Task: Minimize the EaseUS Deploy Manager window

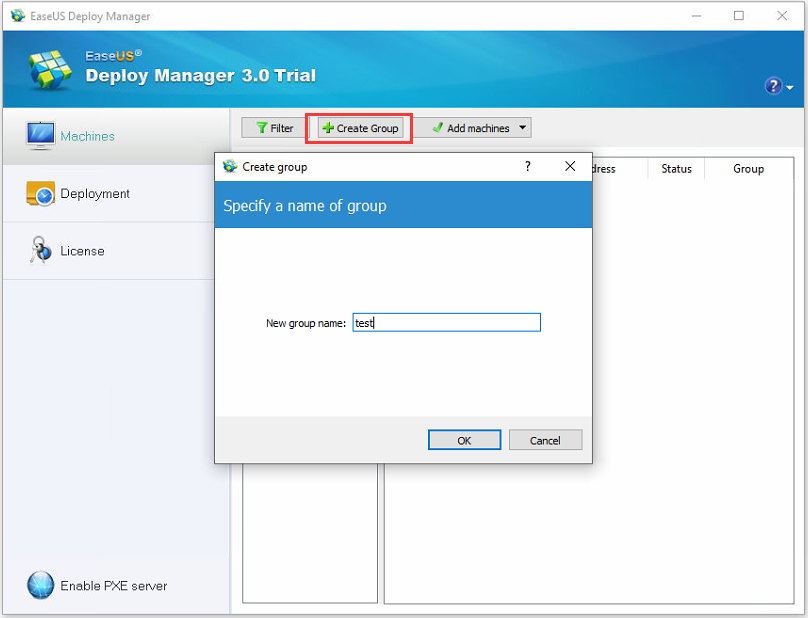Action: pos(696,16)
